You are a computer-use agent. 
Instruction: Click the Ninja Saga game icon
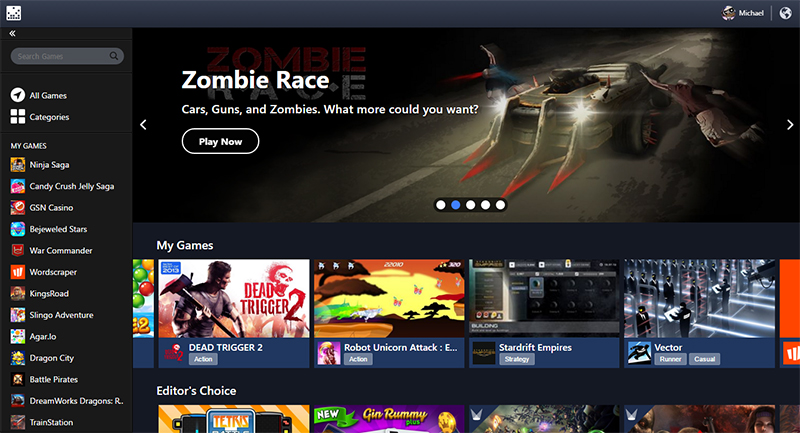[18, 164]
